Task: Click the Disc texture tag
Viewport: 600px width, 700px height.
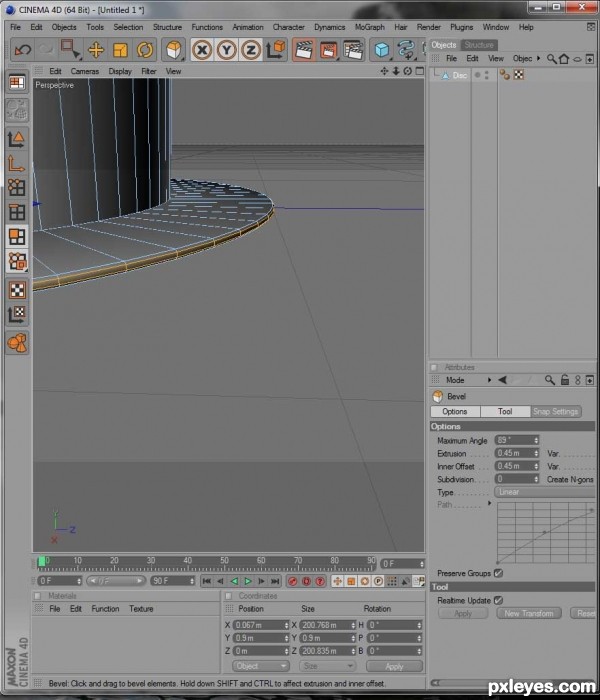Action: tap(518, 75)
